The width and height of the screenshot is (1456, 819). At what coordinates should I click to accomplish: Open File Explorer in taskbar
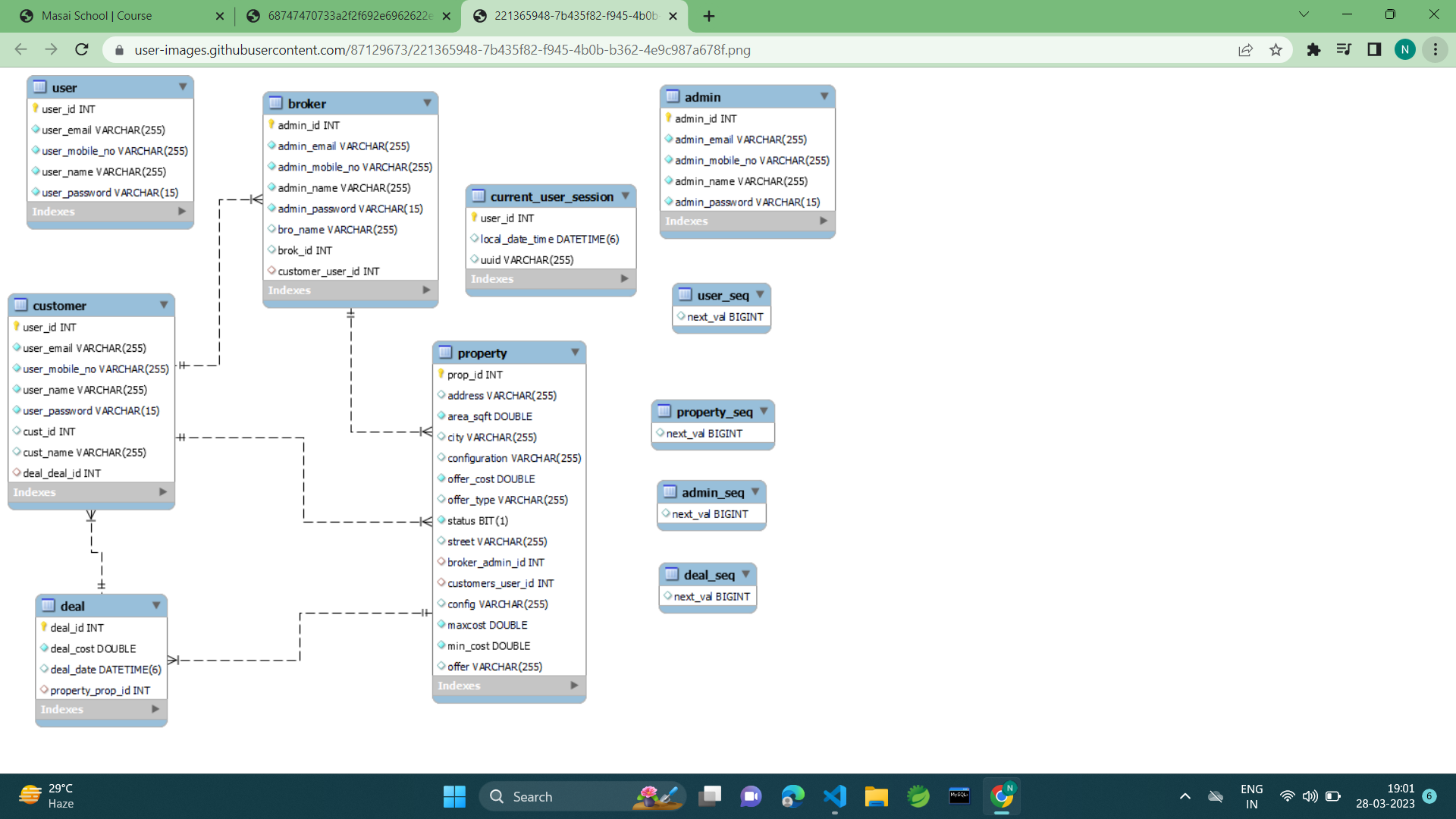pyautogui.click(x=876, y=796)
